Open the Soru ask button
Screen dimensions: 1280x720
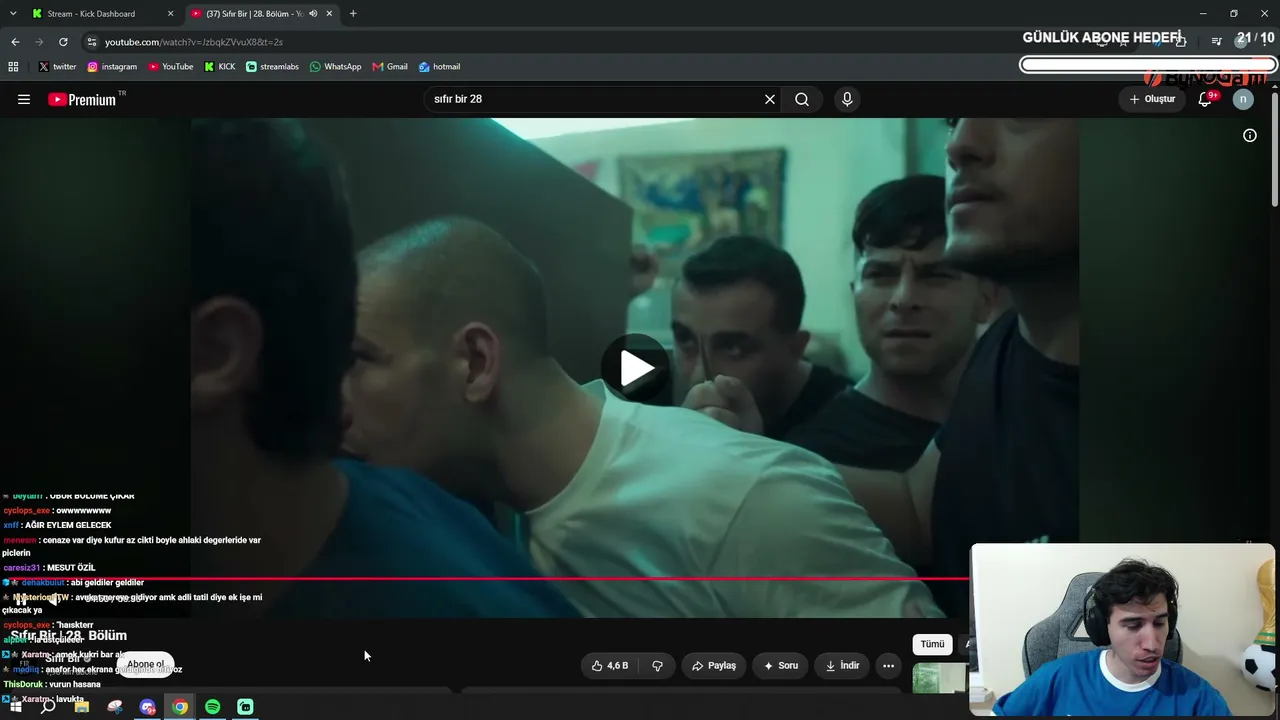781,665
